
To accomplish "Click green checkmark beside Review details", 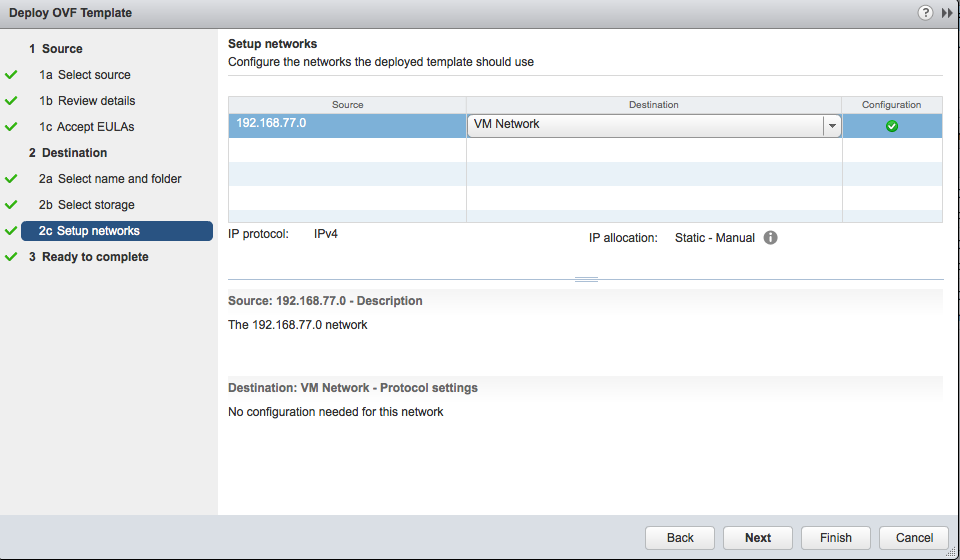I will [11, 100].
